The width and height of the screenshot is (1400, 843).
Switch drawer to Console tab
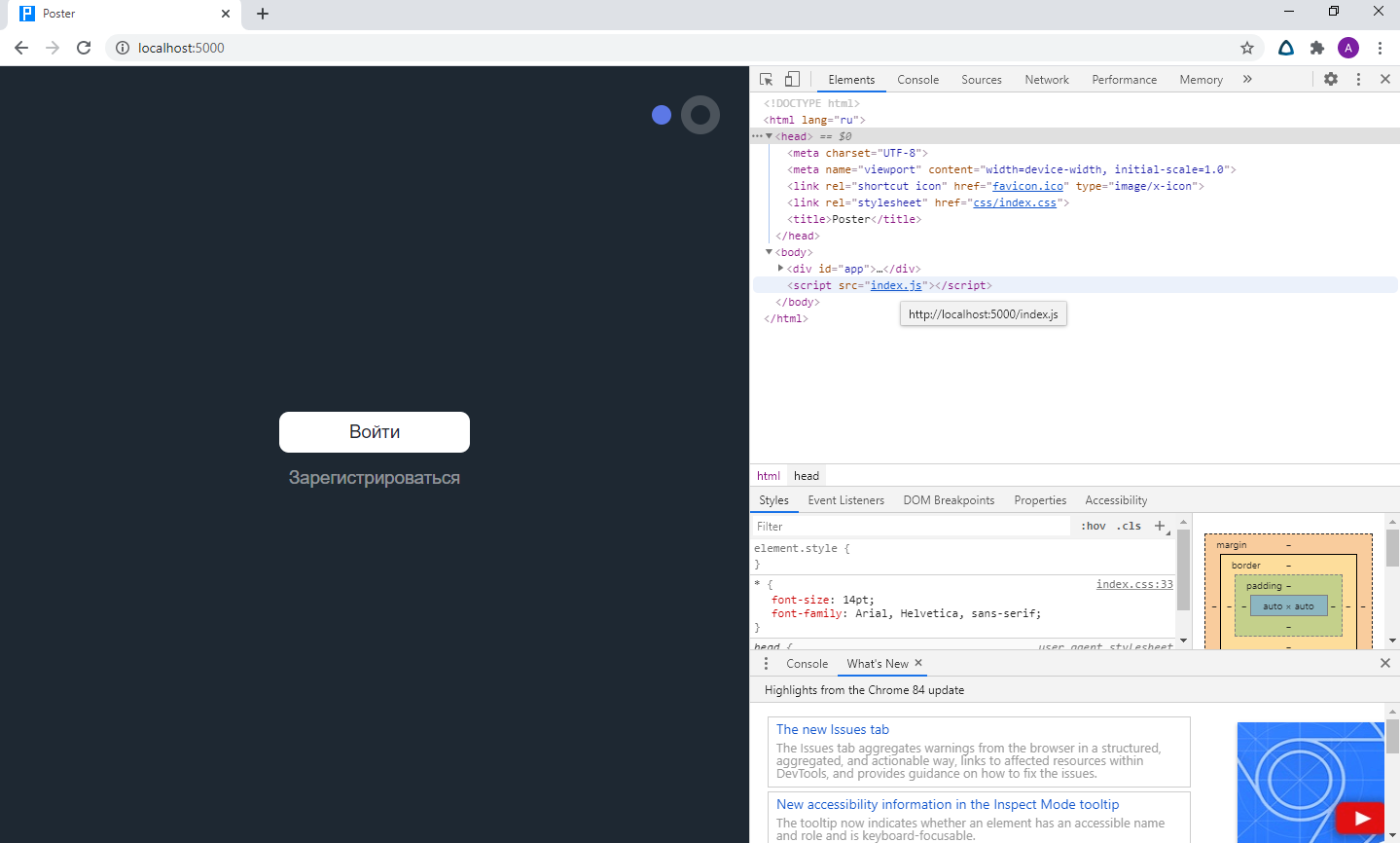click(807, 664)
